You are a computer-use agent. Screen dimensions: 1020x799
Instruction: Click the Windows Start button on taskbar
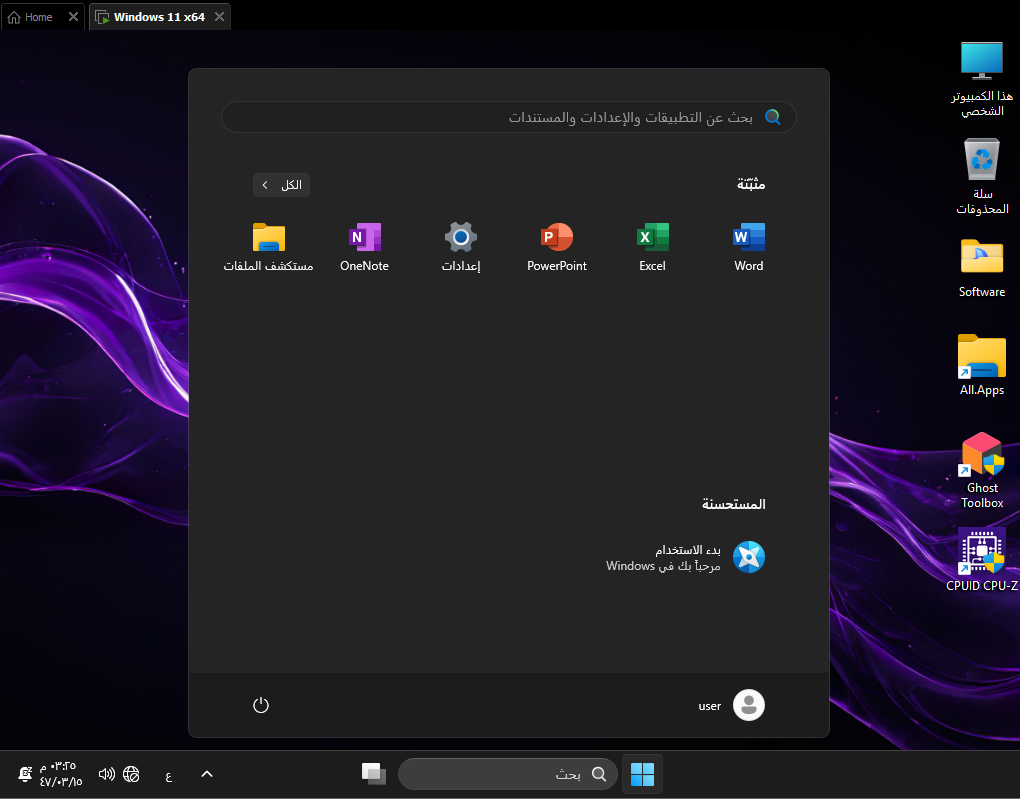[643, 774]
